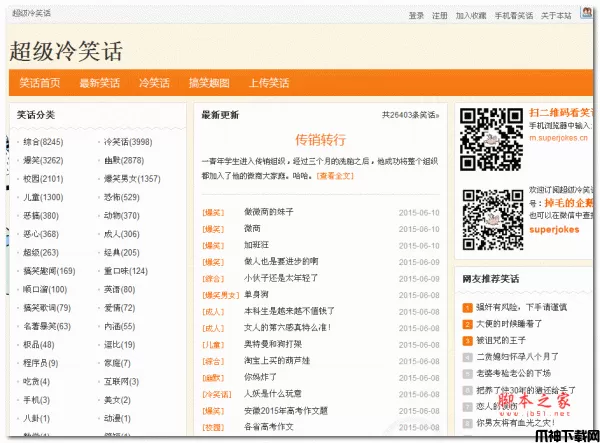Switch to the 搞笑趣图 tab
The height and width of the screenshot is (443, 600).
pyautogui.click(x=209, y=83)
